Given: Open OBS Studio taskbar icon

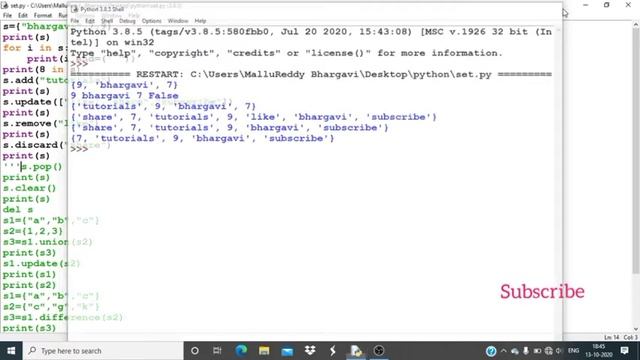Looking at the screenshot, I should click(x=379, y=351).
